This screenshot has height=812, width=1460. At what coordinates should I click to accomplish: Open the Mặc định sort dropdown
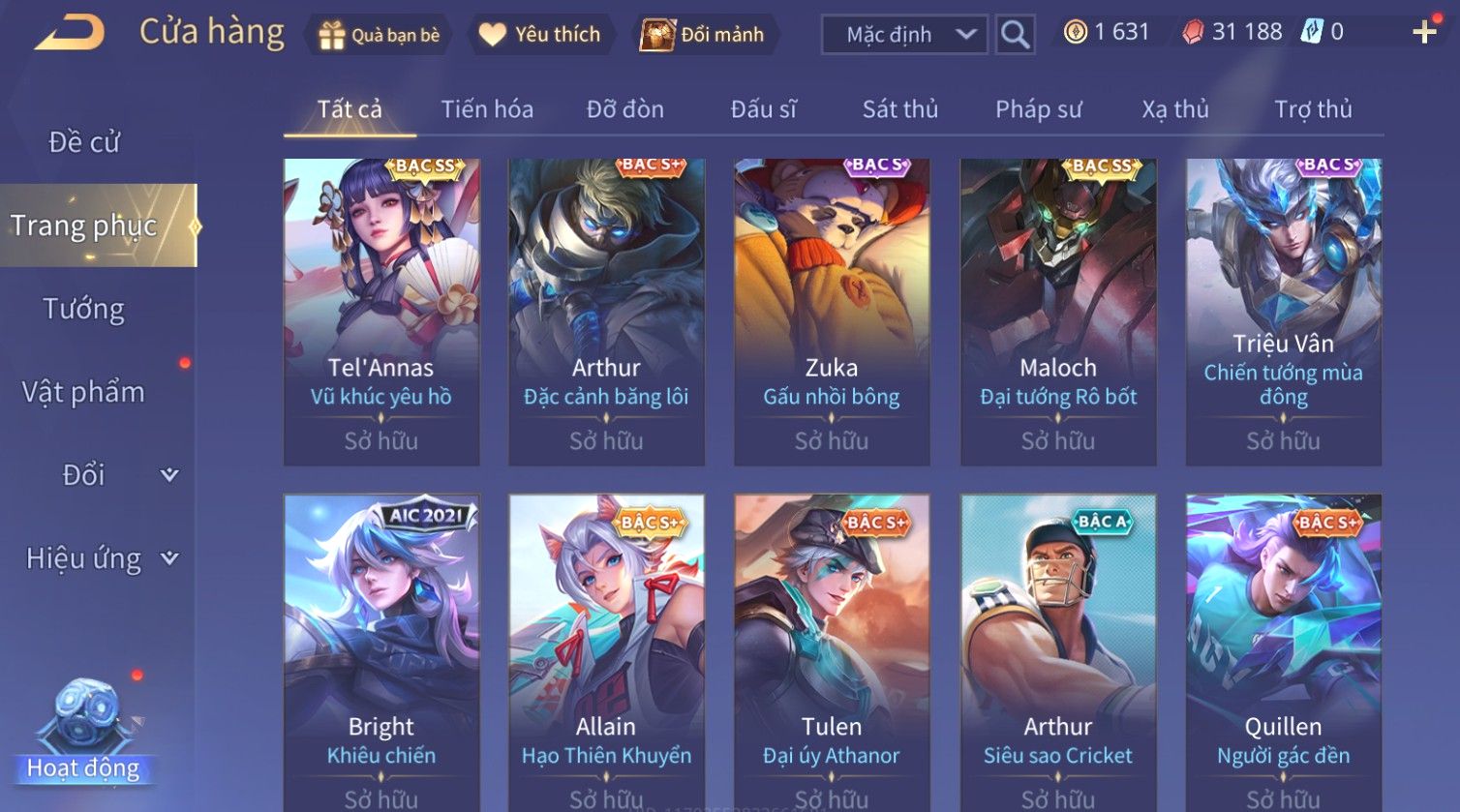[x=904, y=35]
